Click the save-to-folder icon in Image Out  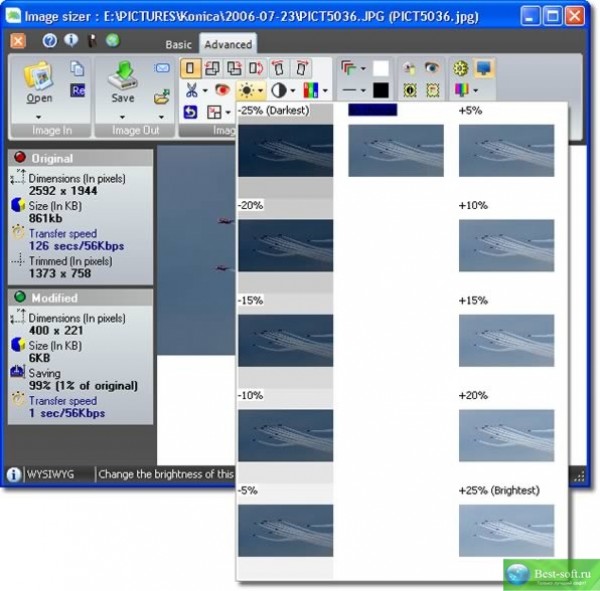[162, 96]
